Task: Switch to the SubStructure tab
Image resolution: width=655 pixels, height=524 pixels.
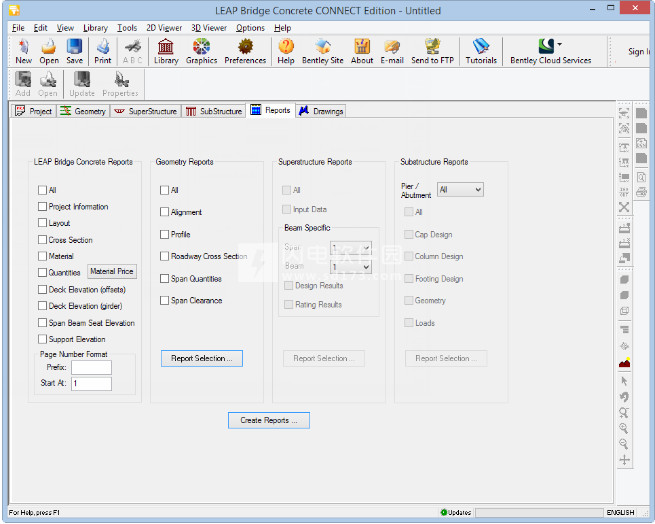Action: click(214, 111)
